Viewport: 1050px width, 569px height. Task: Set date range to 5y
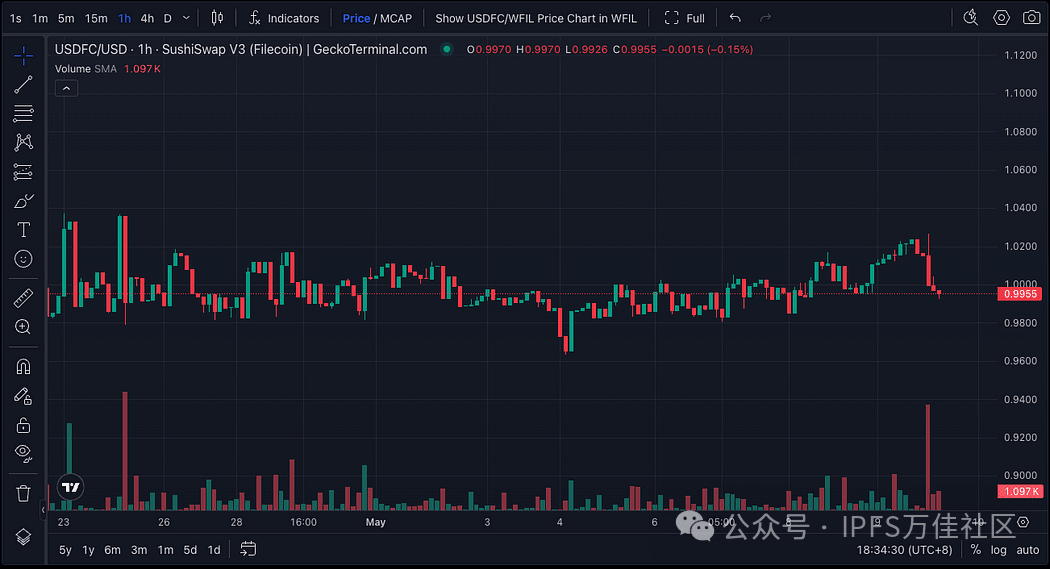[x=65, y=550]
